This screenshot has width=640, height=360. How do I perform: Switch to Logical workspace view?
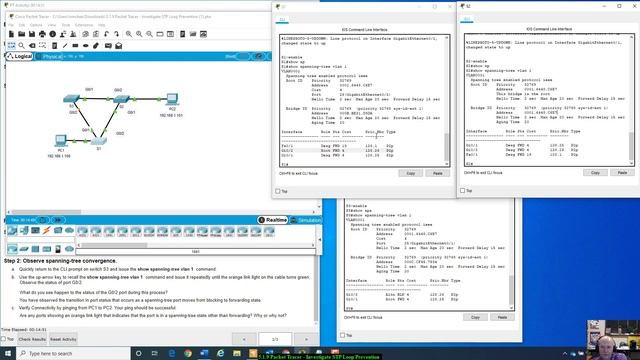pos(20,56)
